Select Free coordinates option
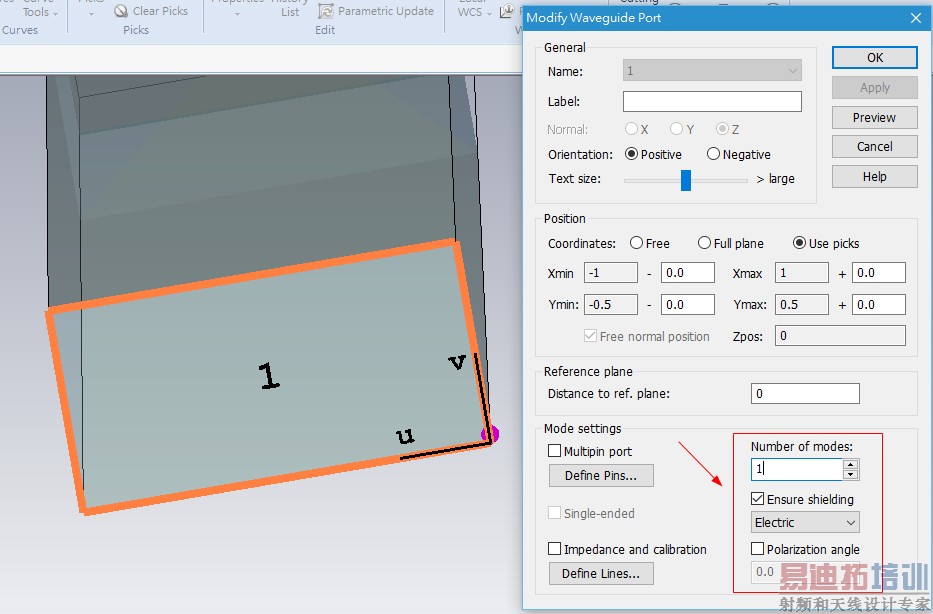This screenshot has height=614, width=933. [636, 243]
